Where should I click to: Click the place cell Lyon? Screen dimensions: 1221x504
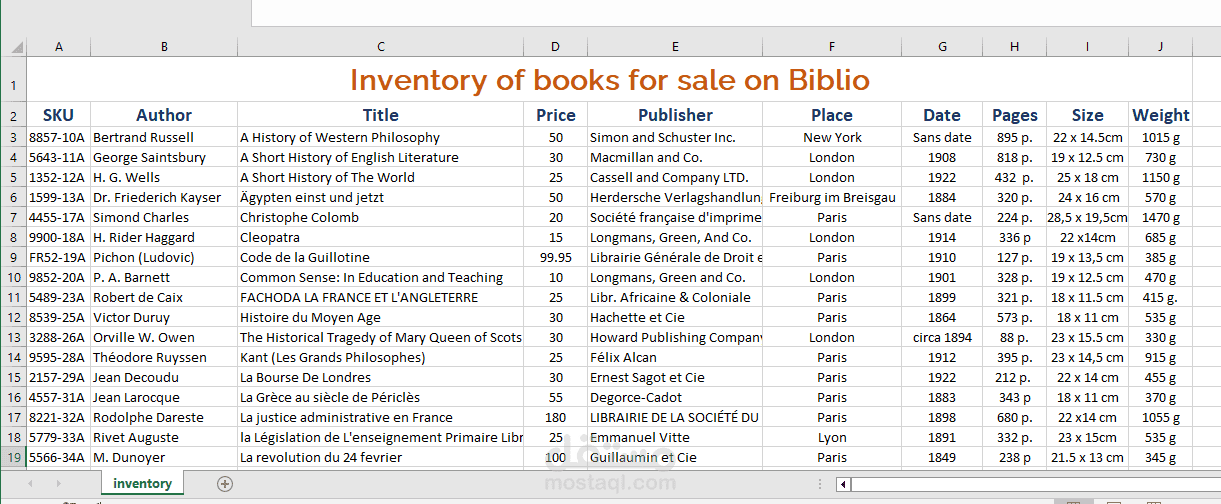pos(831,437)
